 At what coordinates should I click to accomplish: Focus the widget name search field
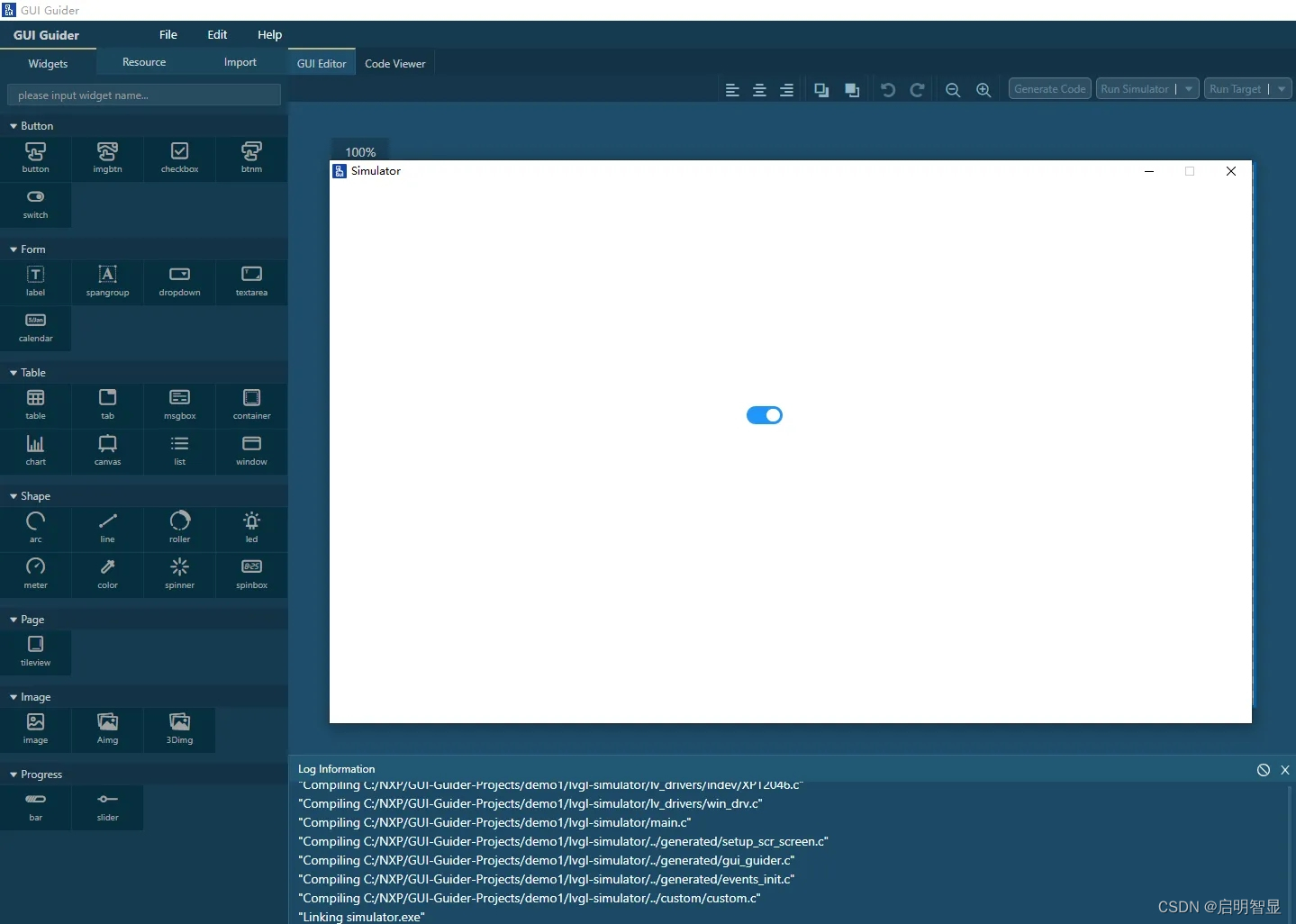(144, 95)
